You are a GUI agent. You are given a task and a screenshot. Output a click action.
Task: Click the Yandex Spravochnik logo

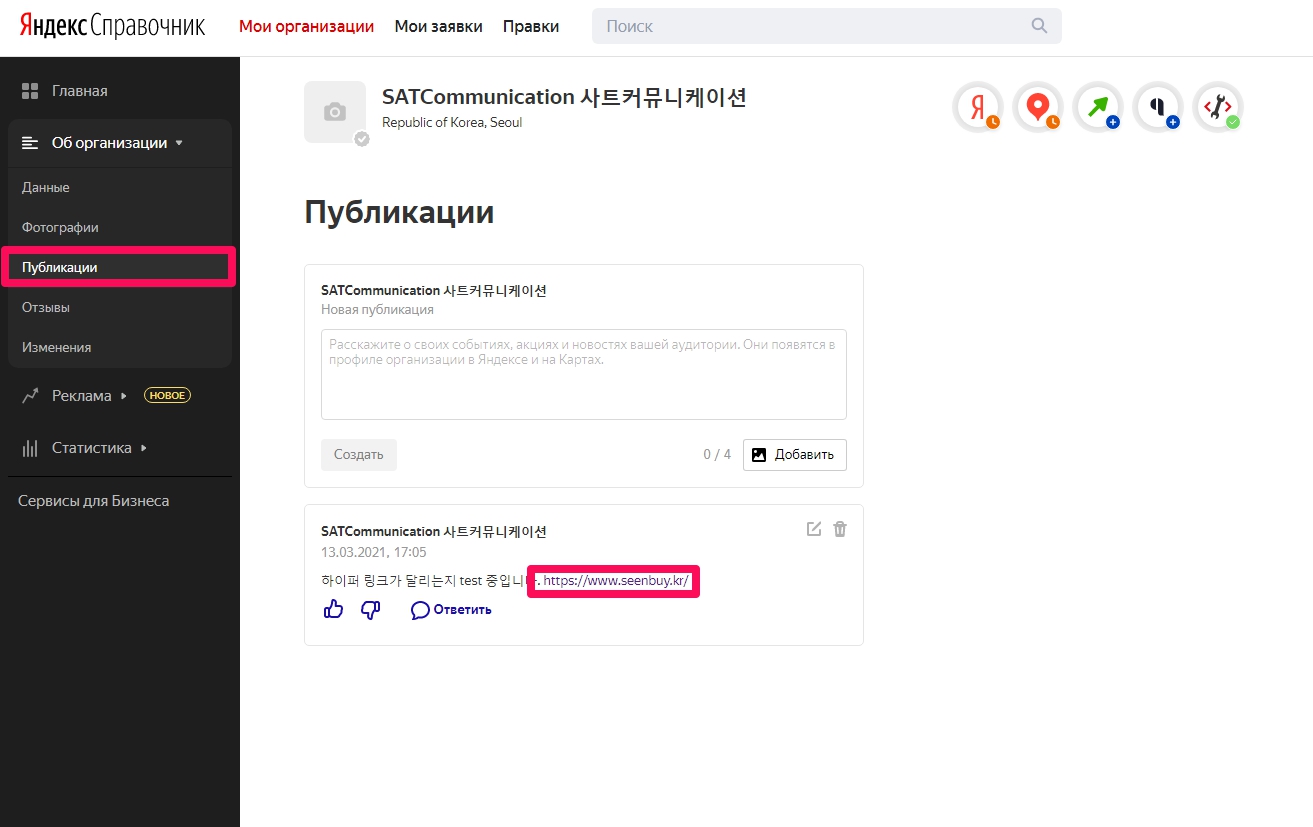(x=112, y=26)
